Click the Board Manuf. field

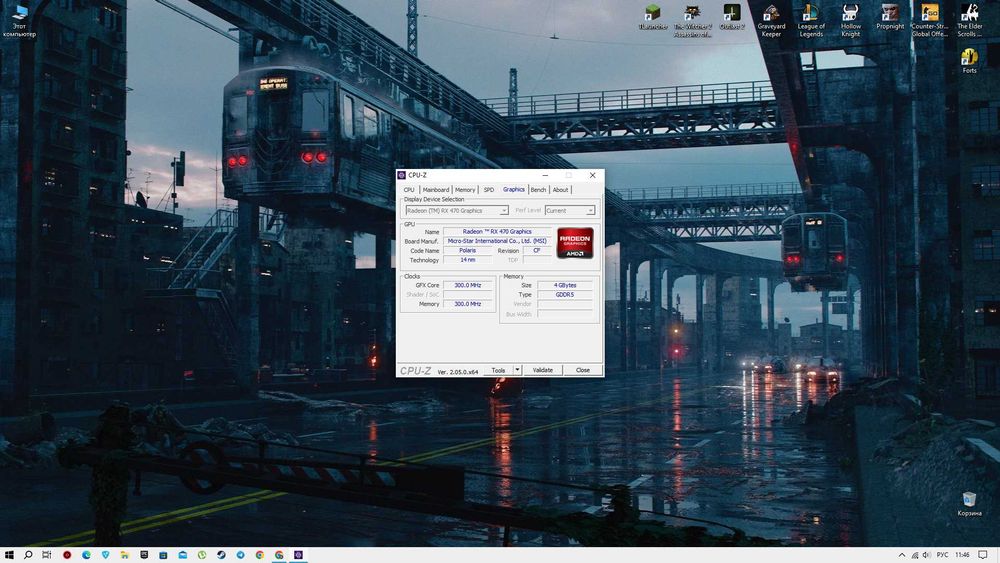point(497,241)
